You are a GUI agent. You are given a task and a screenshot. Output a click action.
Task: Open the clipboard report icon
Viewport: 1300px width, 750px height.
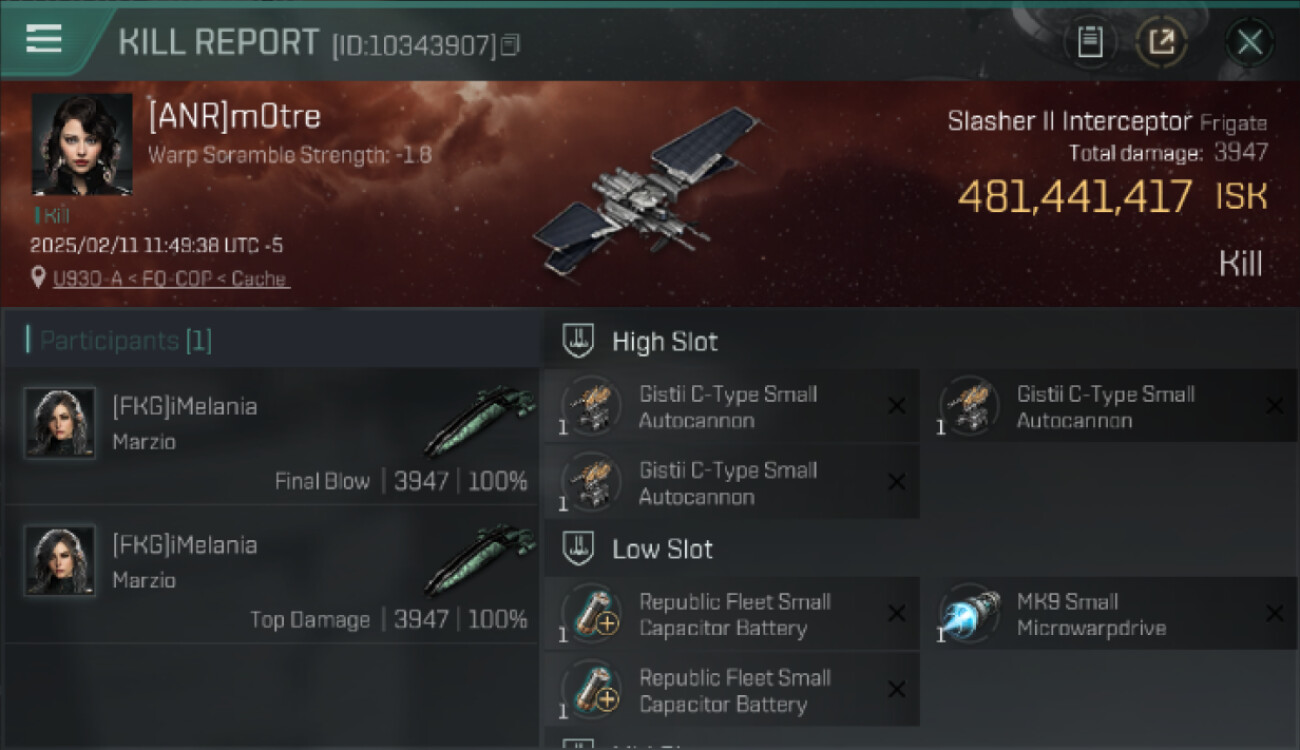(x=1089, y=41)
